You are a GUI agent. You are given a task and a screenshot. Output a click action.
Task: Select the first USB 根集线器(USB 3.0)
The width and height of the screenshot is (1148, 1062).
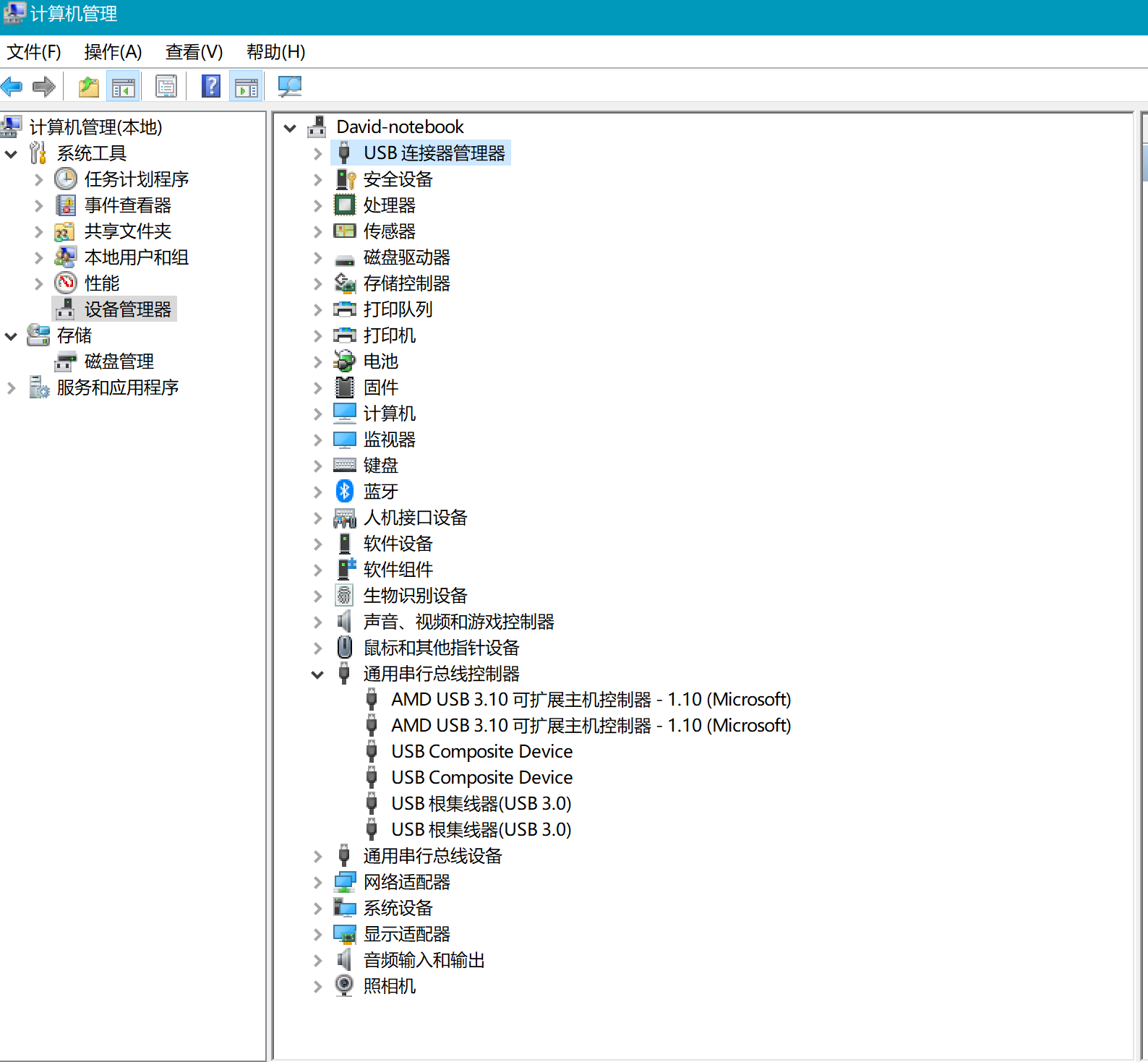tap(481, 804)
